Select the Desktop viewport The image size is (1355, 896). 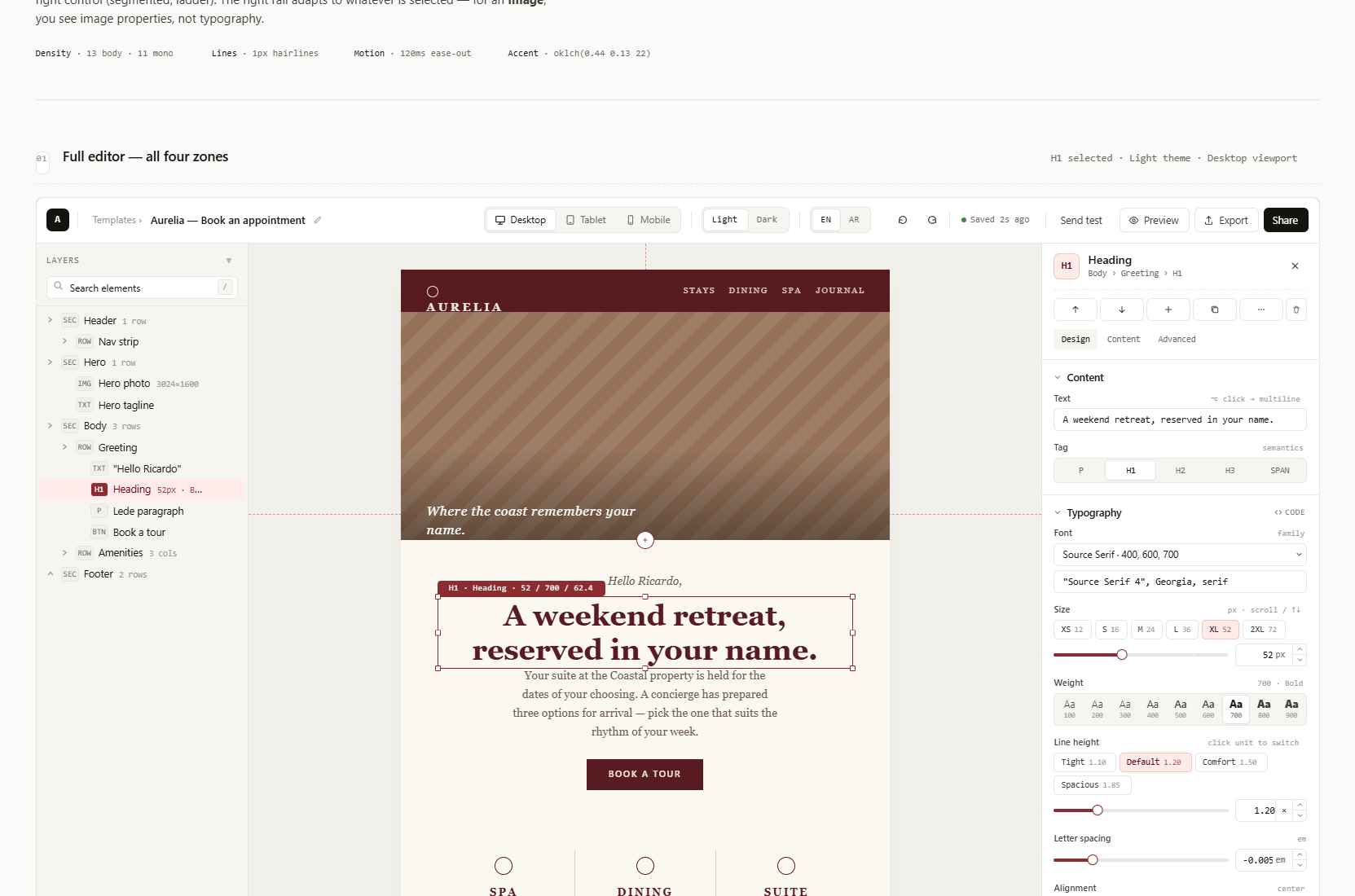[521, 220]
